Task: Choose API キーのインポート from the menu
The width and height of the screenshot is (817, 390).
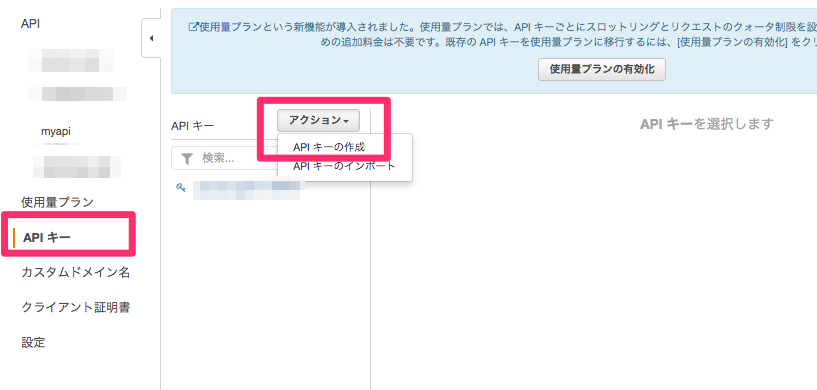Action: click(344, 166)
